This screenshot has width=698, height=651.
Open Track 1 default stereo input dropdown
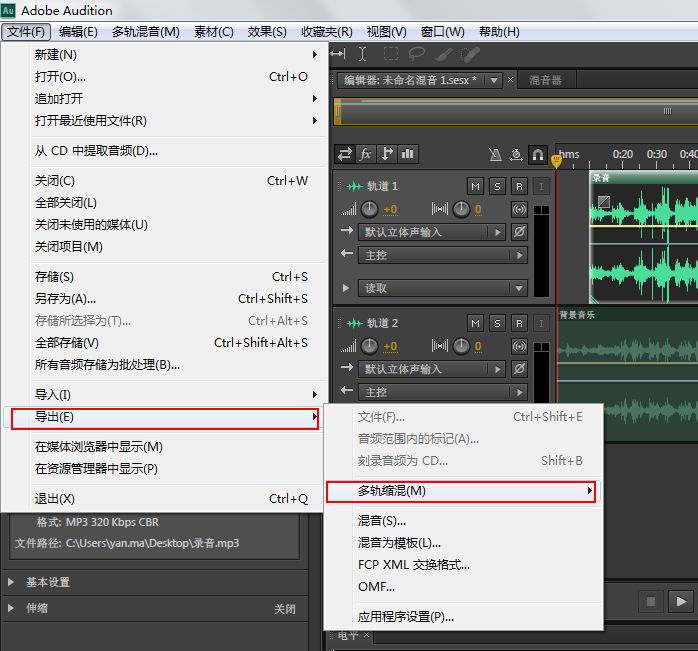[x=432, y=232]
